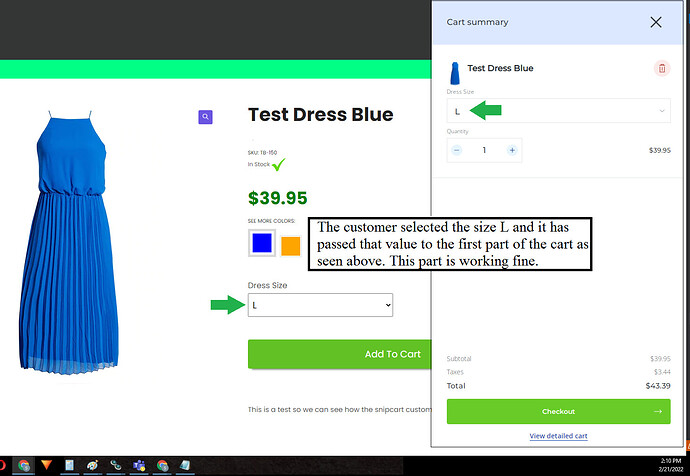Click the dress thumbnail in the cart

tap(455, 73)
